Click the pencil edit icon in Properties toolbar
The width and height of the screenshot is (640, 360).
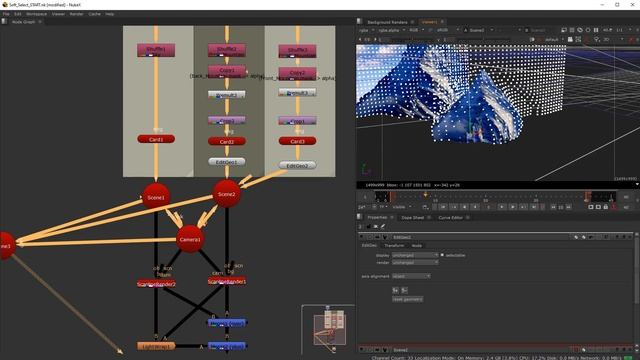[383, 227]
